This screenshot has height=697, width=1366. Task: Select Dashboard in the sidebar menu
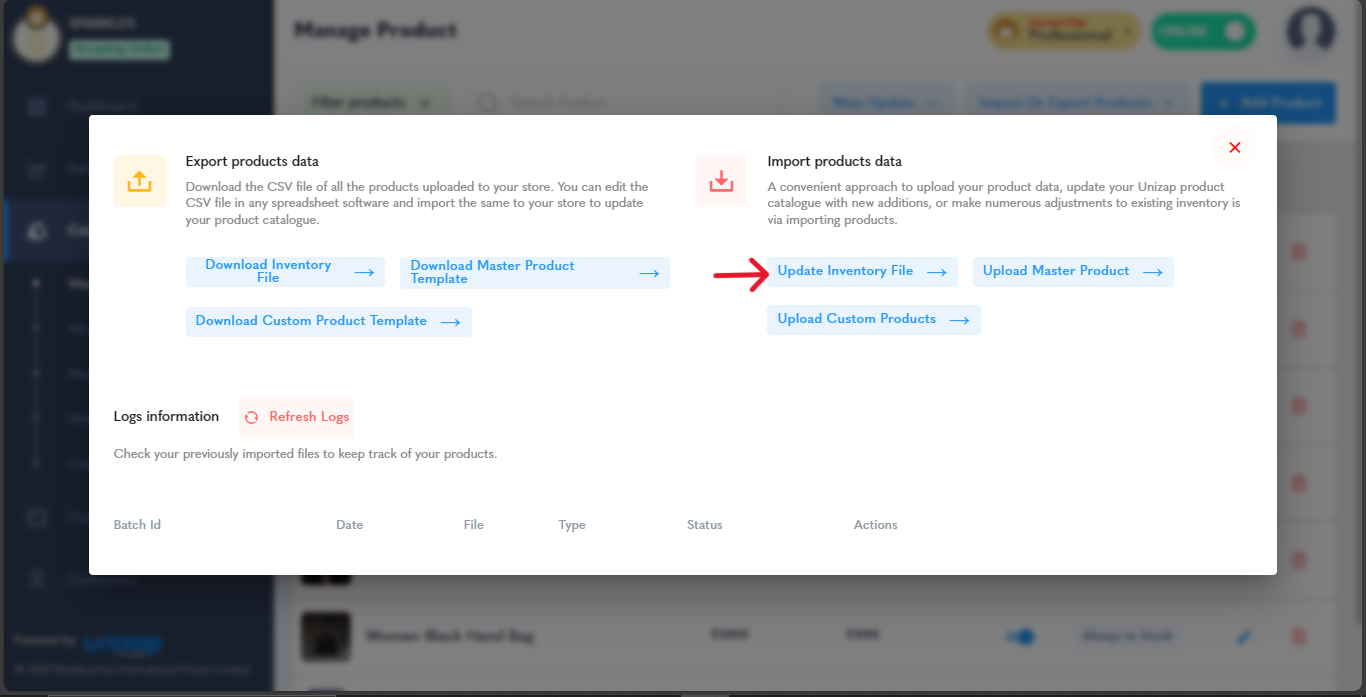coord(100,106)
